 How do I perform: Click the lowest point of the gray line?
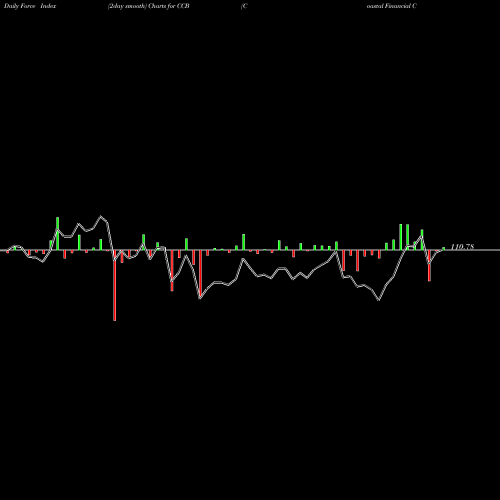(x=379, y=300)
